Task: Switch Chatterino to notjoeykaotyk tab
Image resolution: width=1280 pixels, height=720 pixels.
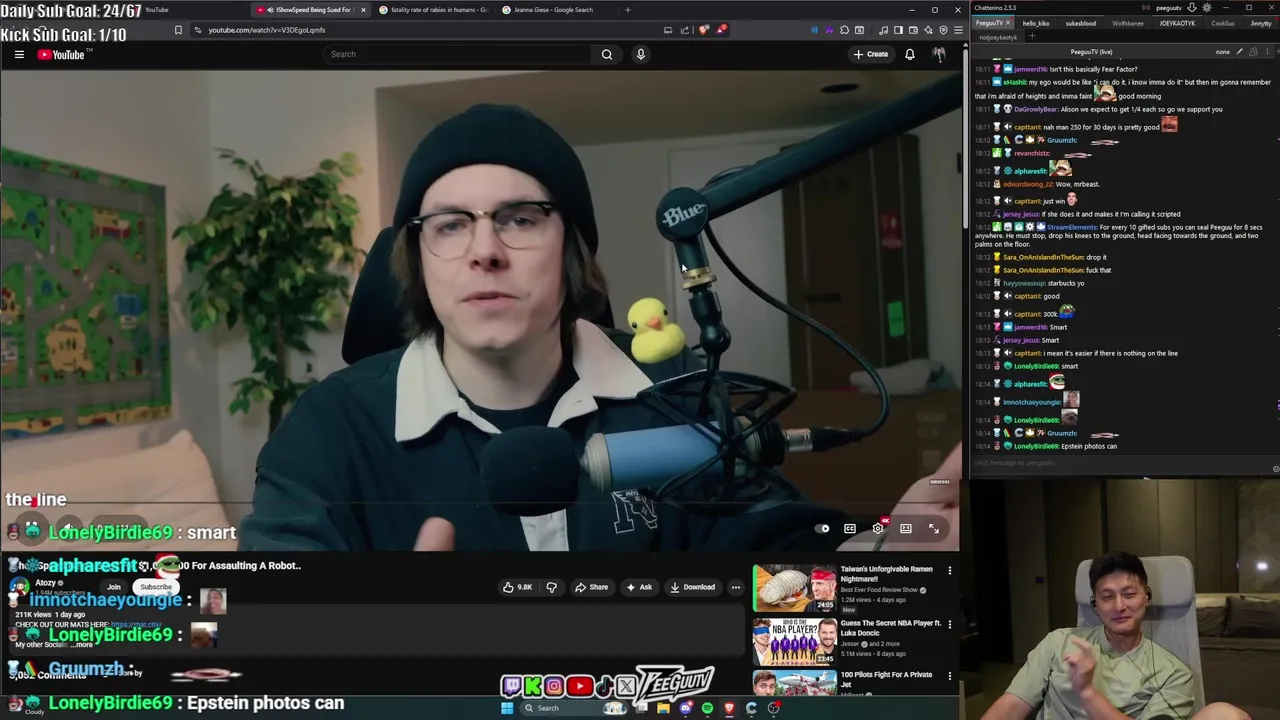Action: (x=998, y=37)
